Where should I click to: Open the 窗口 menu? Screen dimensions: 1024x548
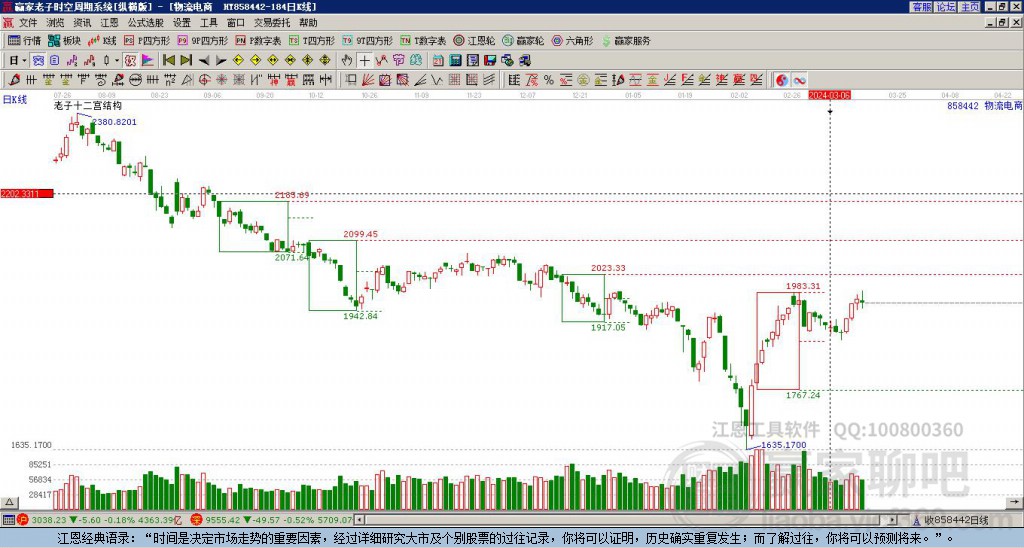[x=236, y=23]
